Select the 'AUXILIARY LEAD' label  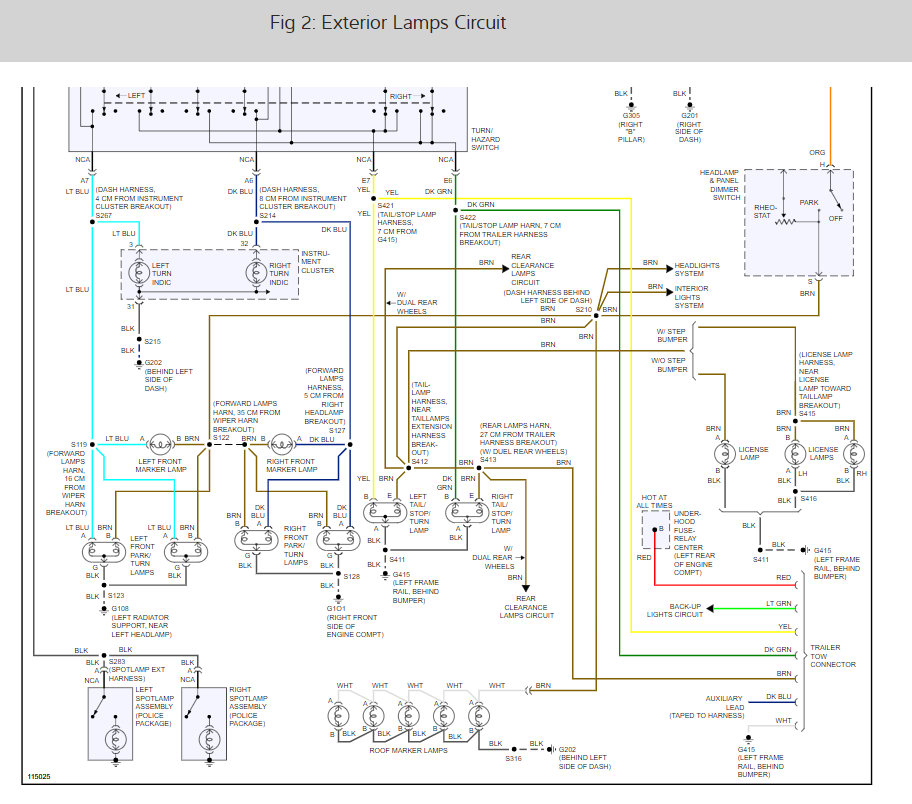pos(725,703)
